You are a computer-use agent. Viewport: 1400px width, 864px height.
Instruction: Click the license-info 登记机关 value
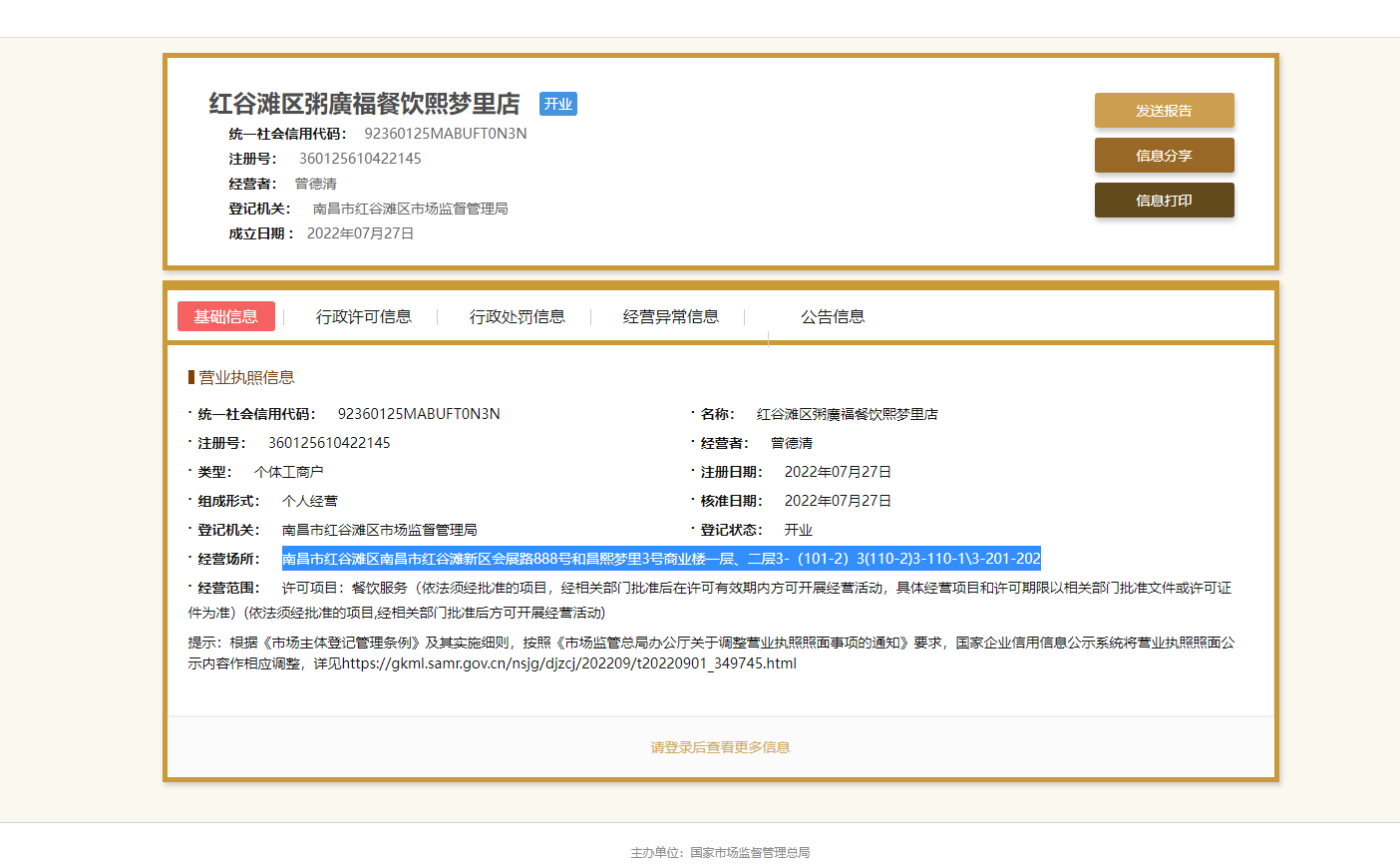pos(380,530)
